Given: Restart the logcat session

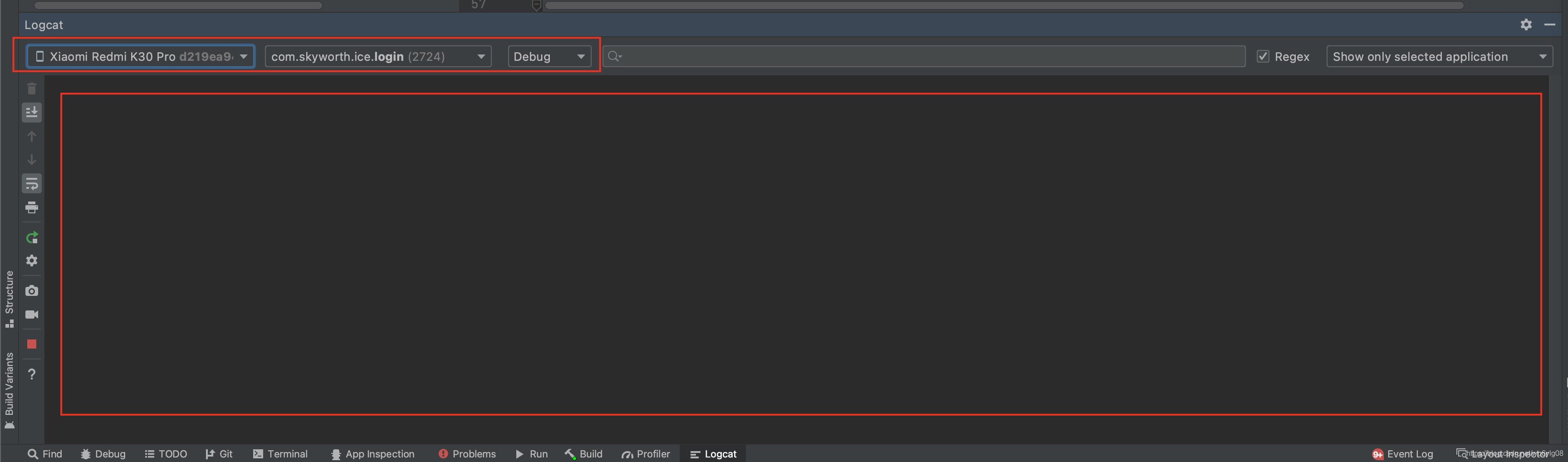Looking at the screenshot, I should pyautogui.click(x=32, y=237).
